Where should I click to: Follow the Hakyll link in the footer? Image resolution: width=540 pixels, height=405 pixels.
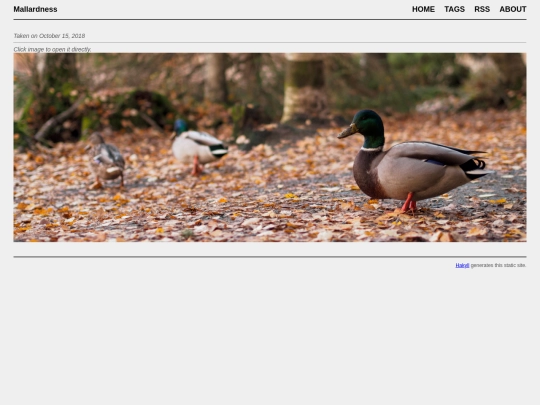[x=462, y=265]
